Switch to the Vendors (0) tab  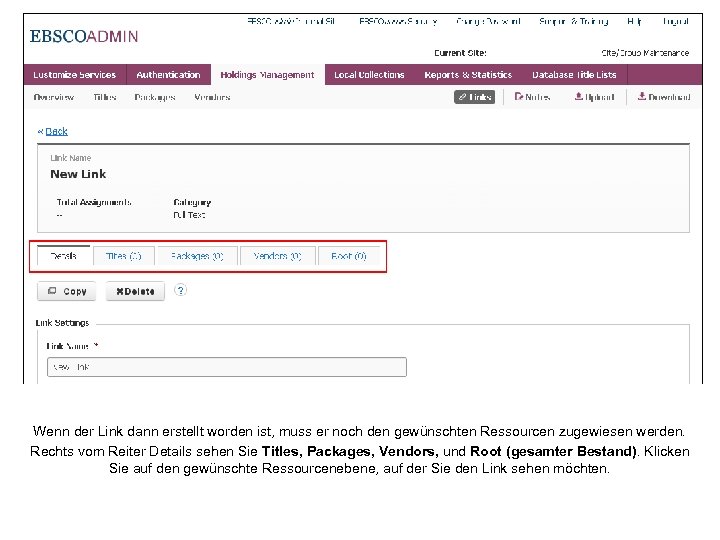[277, 256]
